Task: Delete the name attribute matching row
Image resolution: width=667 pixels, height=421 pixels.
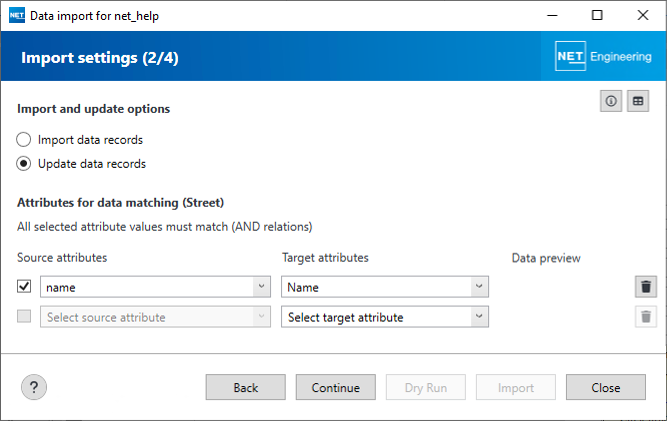Action: tap(646, 287)
